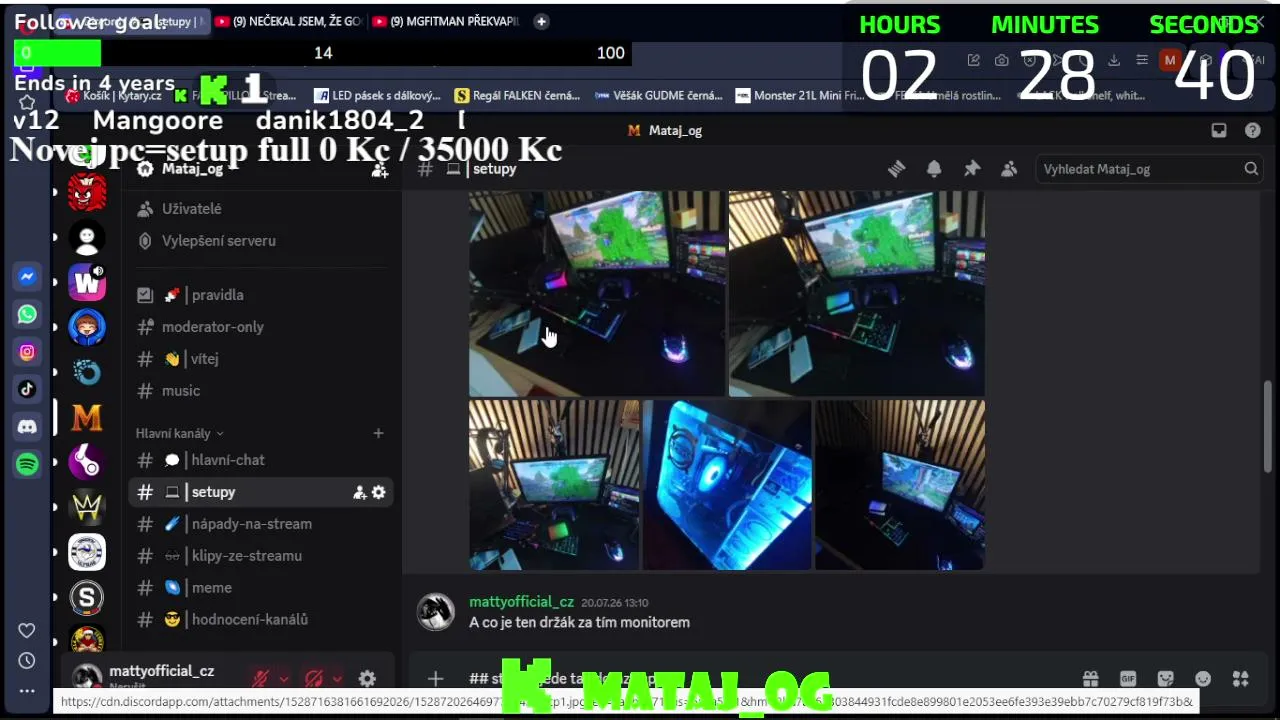This screenshot has width=1280, height=720.
Task: Select the purple W server icon
Action: point(87,283)
